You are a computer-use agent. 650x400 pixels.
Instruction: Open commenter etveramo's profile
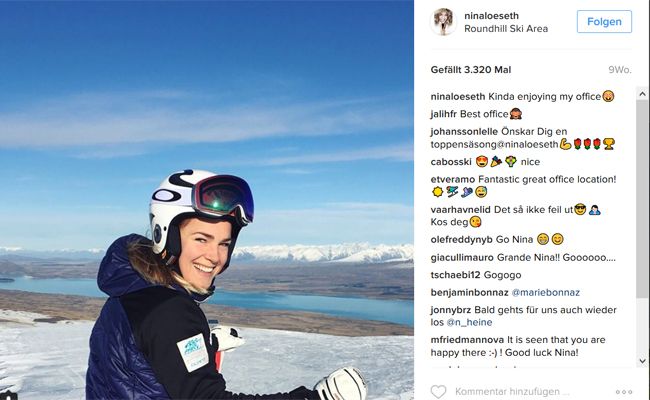453,179
